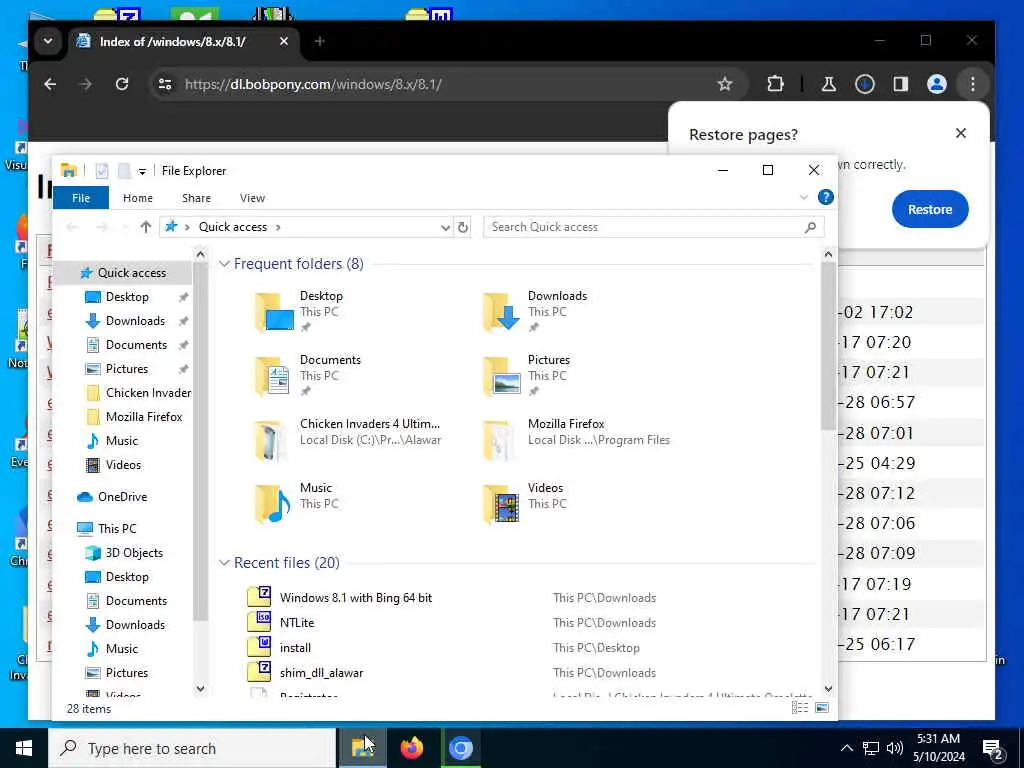This screenshot has width=1024, height=768.
Task: Open Chrome Labs flask icon
Action: click(828, 84)
